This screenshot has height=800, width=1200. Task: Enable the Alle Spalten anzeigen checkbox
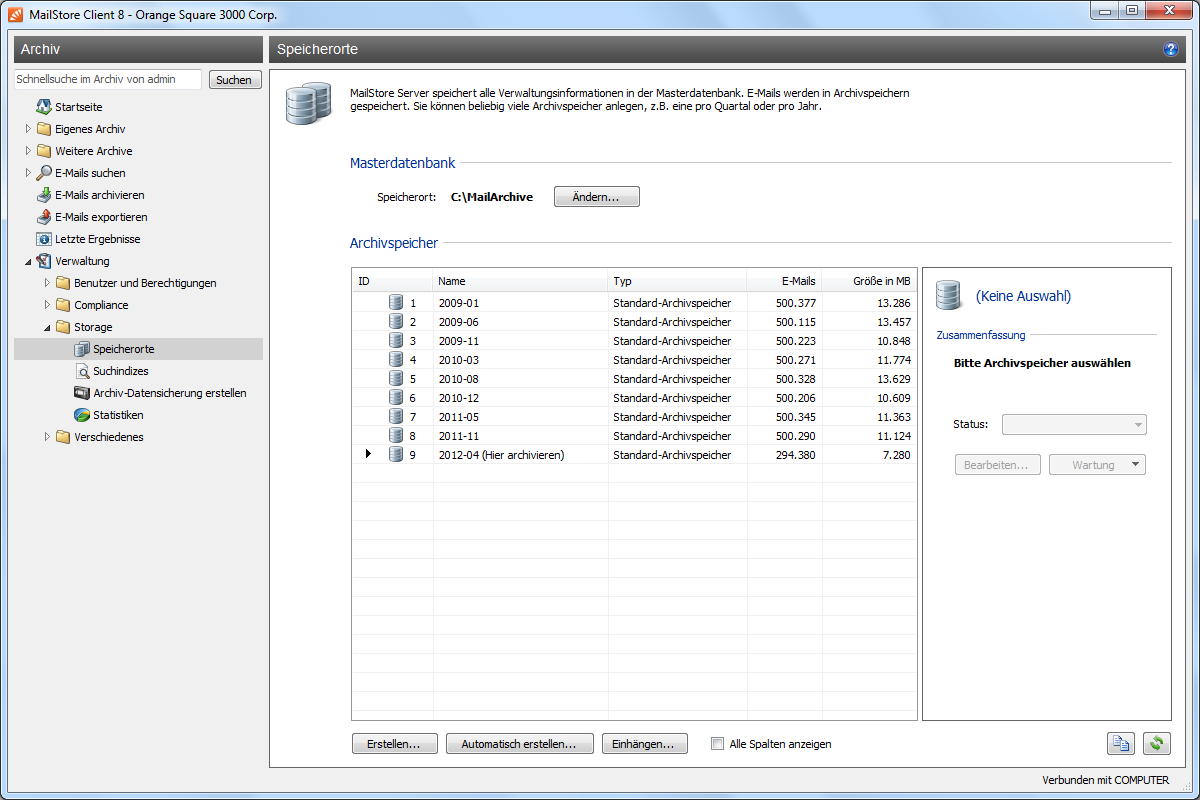[717, 744]
